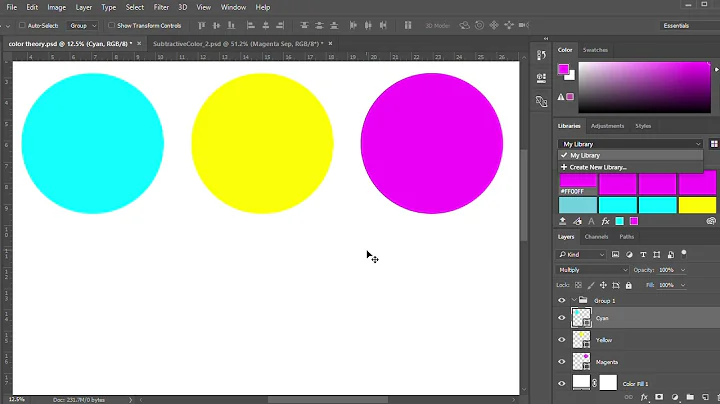Viewport: 720px width, 404px height.
Task: Lock image pixels brush icon
Action: [x=591, y=285]
